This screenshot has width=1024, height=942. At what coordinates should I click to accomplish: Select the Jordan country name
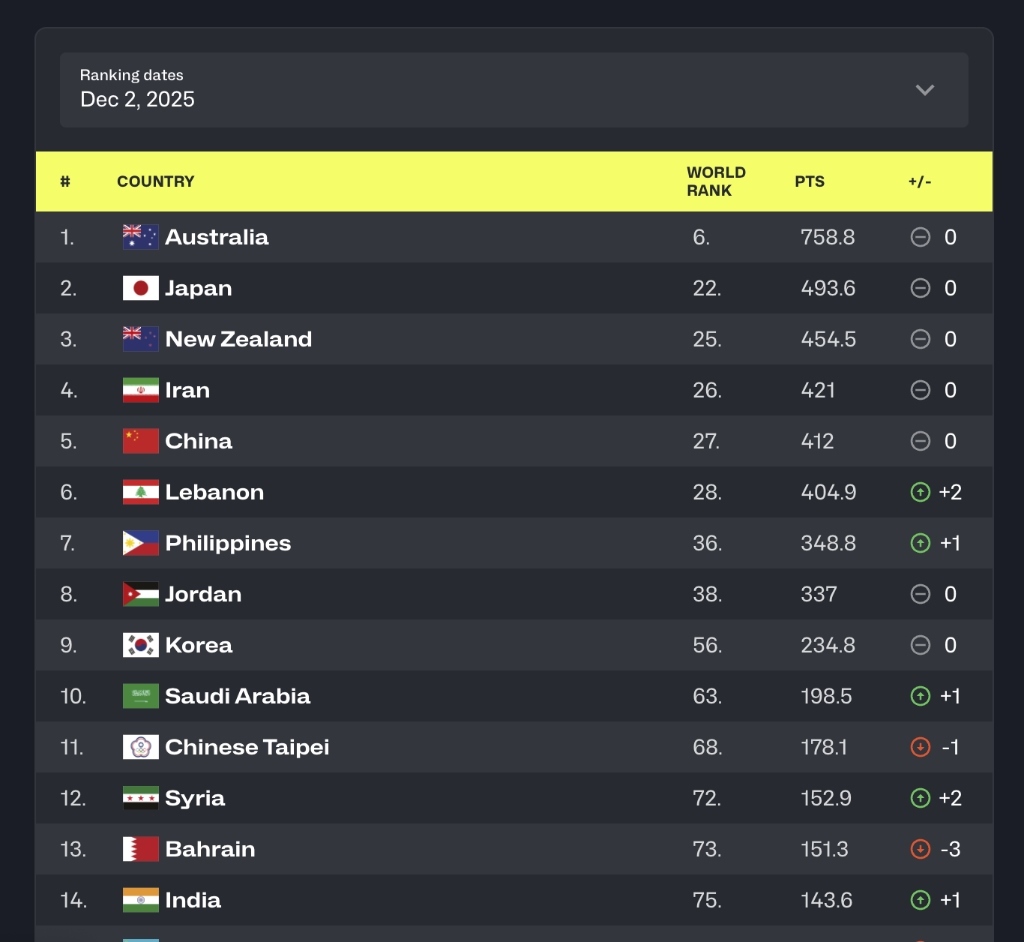pos(203,594)
